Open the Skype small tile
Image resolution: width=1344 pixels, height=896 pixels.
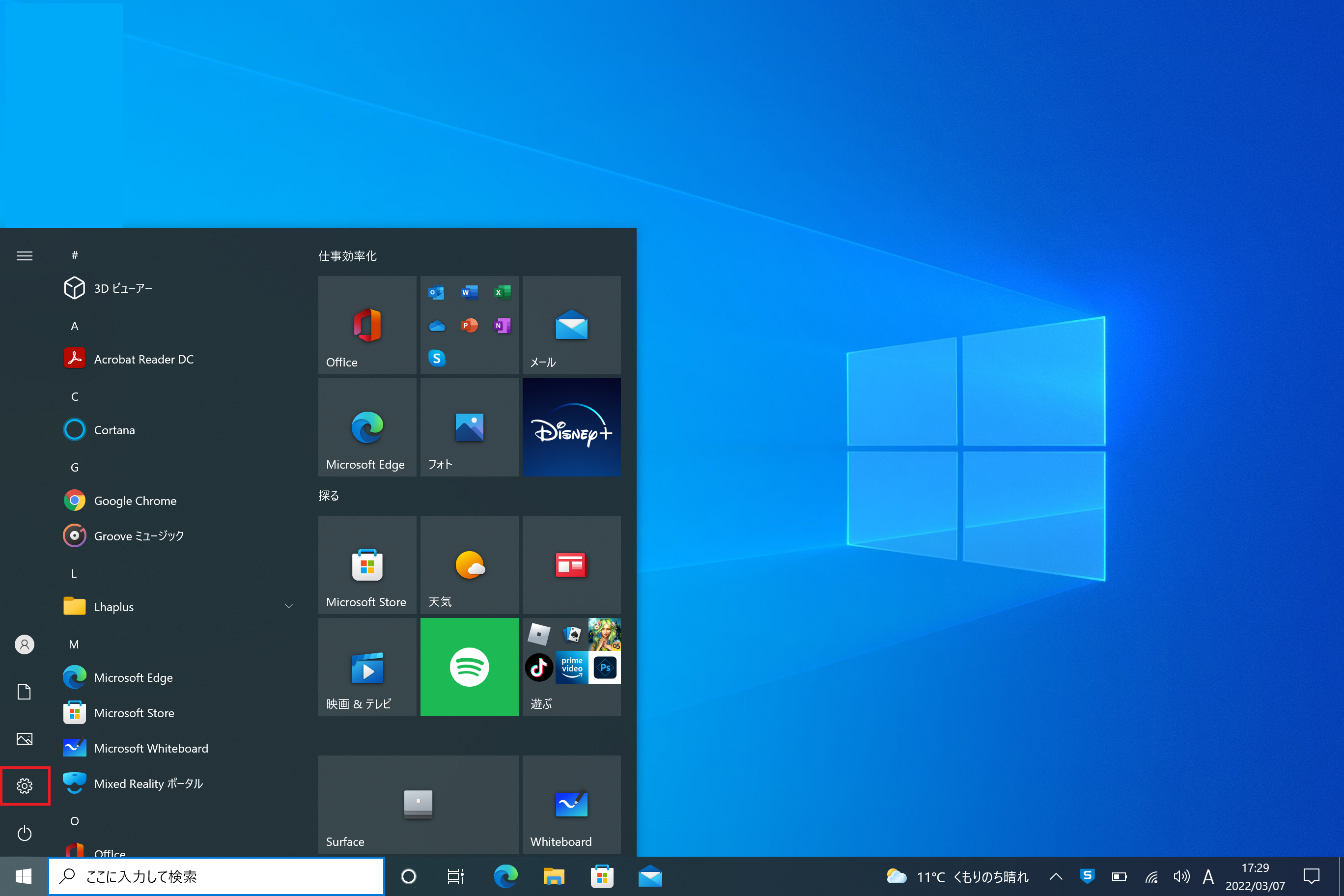[437, 358]
